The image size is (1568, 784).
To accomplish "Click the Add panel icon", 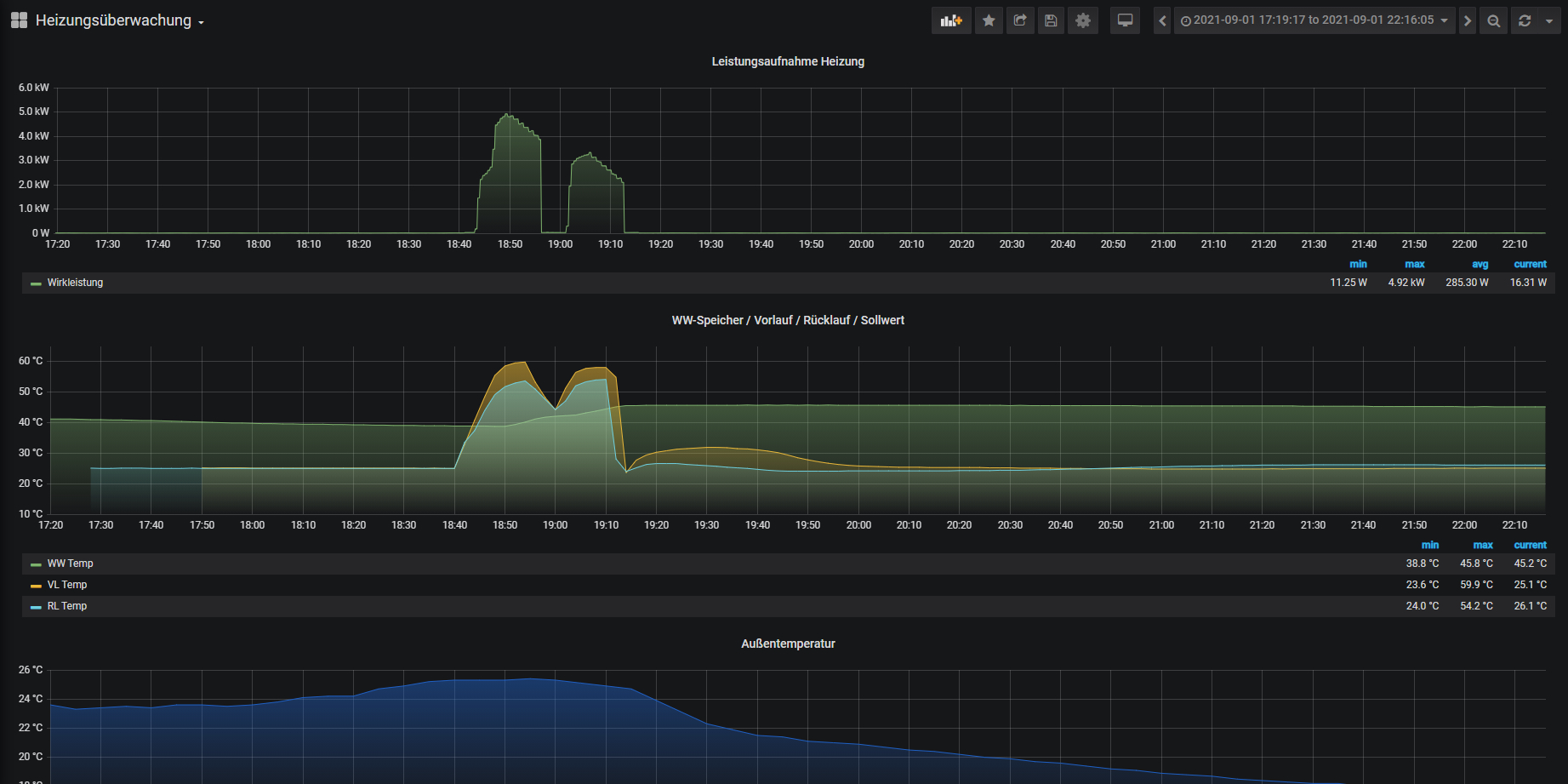I will pyautogui.click(x=950, y=20).
